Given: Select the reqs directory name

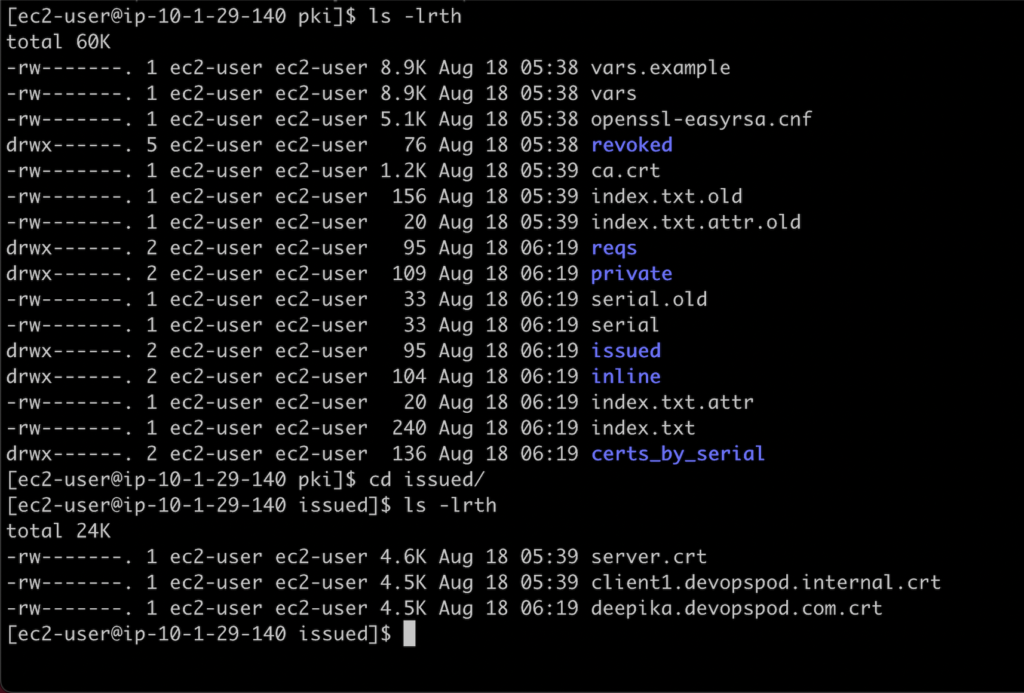Looking at the screenshot, I should click(614, 248).
